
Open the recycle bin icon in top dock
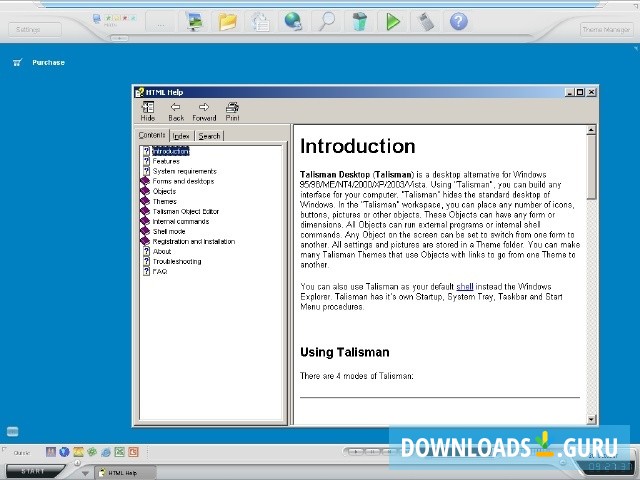(x=360, y=21)
